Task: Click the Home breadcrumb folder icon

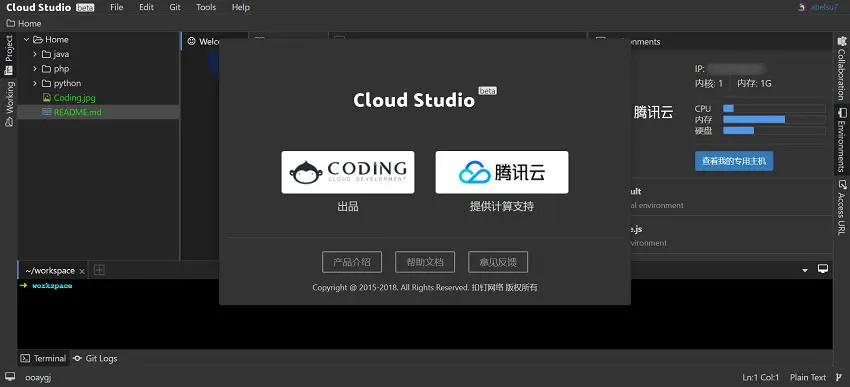Action: [x=10, y=23]
